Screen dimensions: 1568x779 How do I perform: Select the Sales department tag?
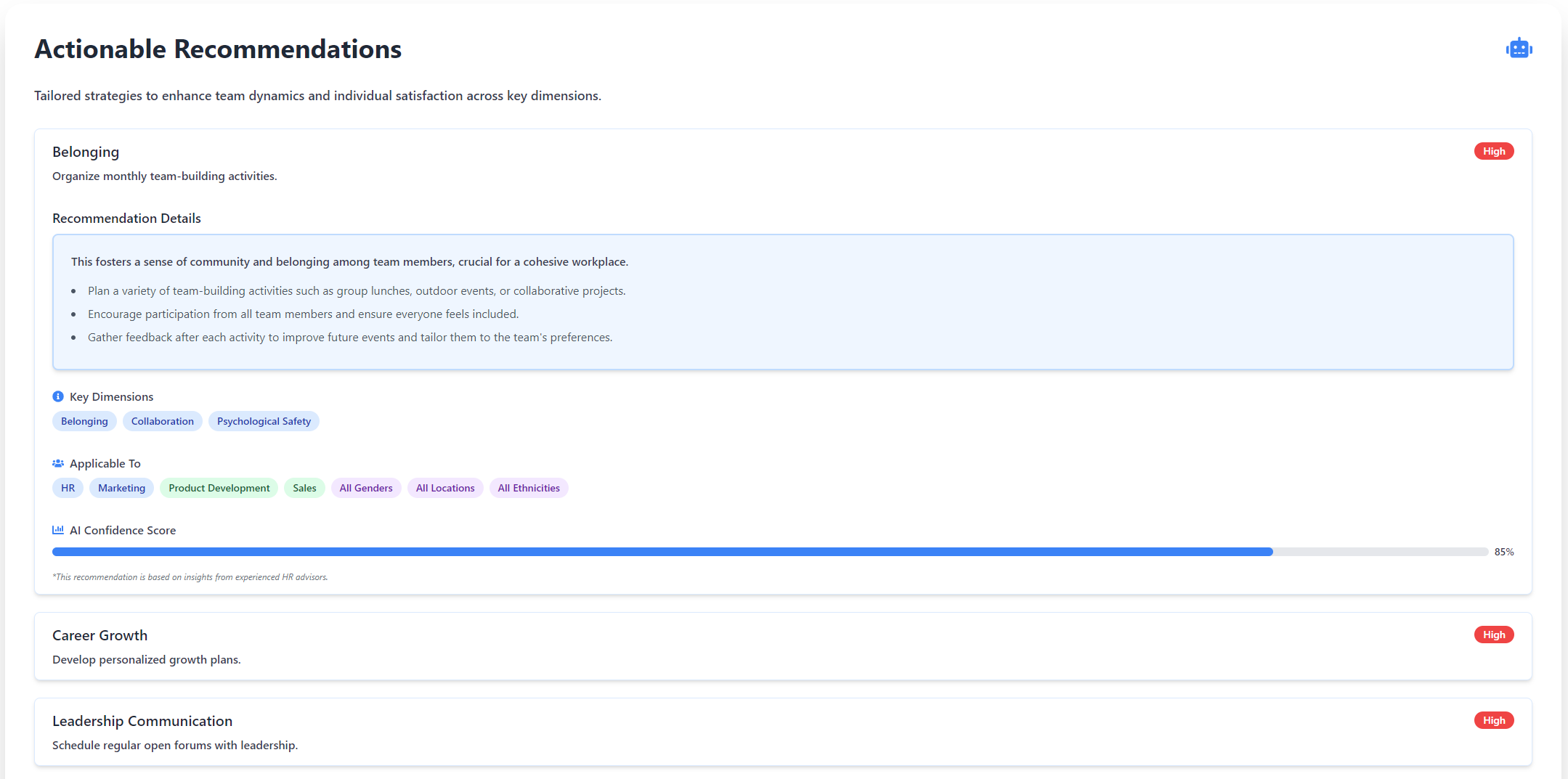click(304, 488)
